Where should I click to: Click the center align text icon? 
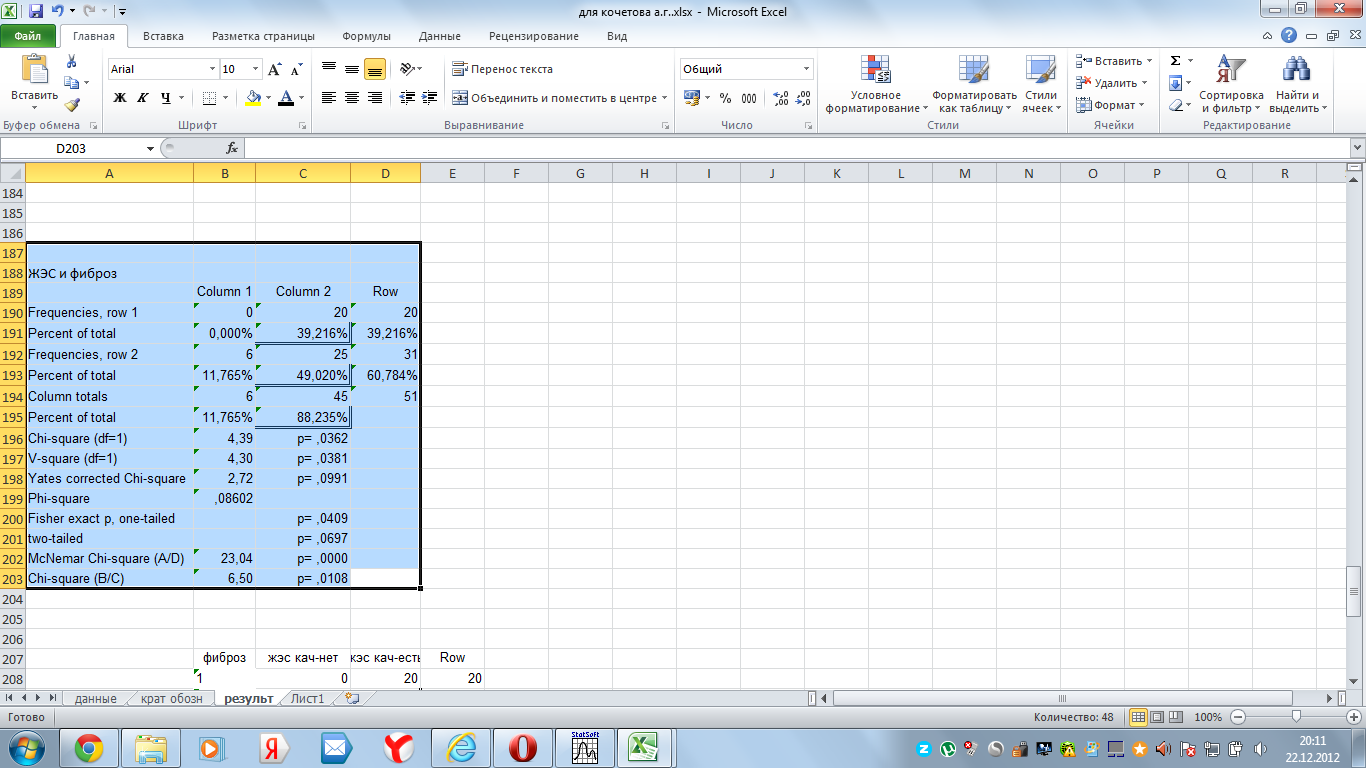coord(352,98)
